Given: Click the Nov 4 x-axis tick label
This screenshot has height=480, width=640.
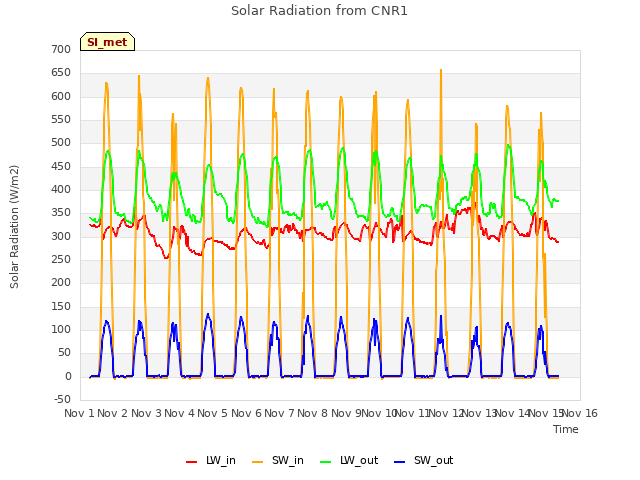Looking at the screenshot, I should [x=179, y=413].
